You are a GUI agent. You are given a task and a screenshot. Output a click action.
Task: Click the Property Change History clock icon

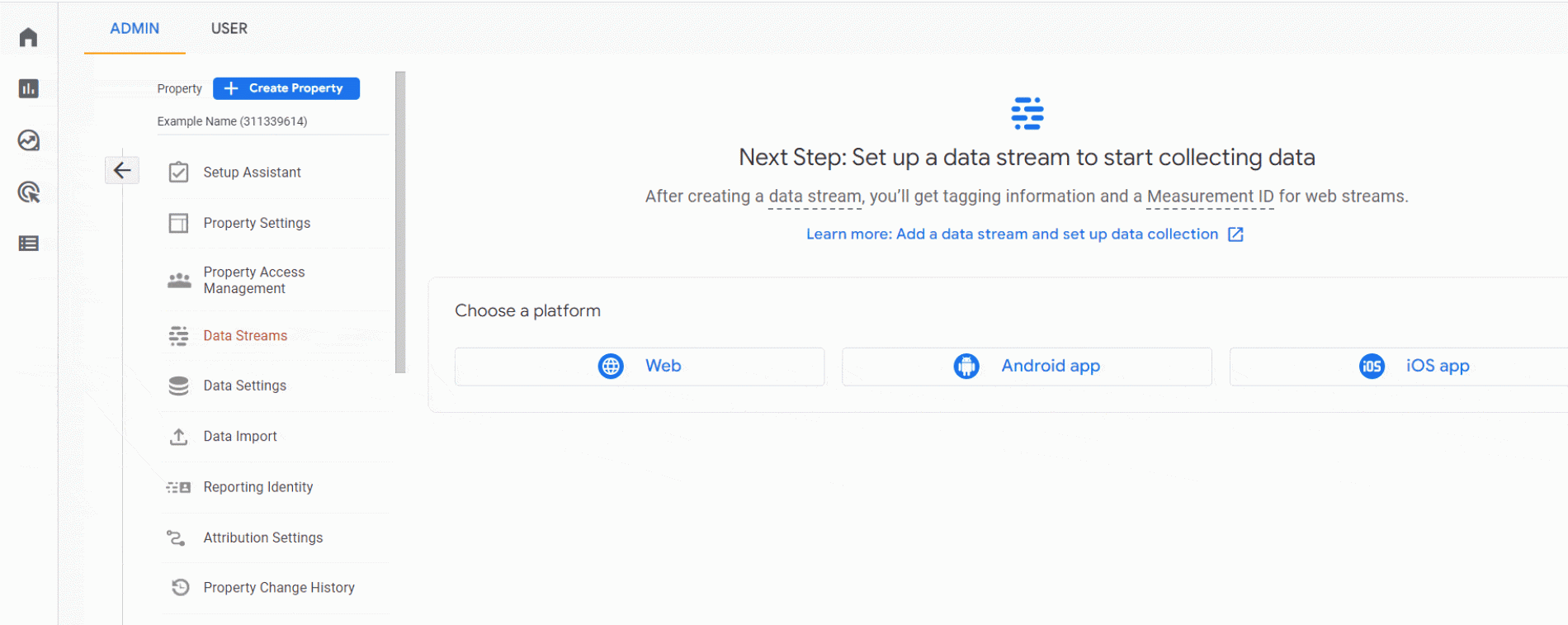(180, 587)
